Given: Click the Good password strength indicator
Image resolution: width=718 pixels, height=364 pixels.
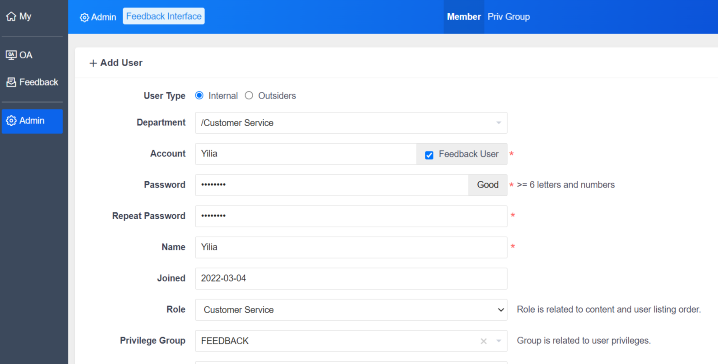Looking at the screenshot, I should (x=487, y=185).
